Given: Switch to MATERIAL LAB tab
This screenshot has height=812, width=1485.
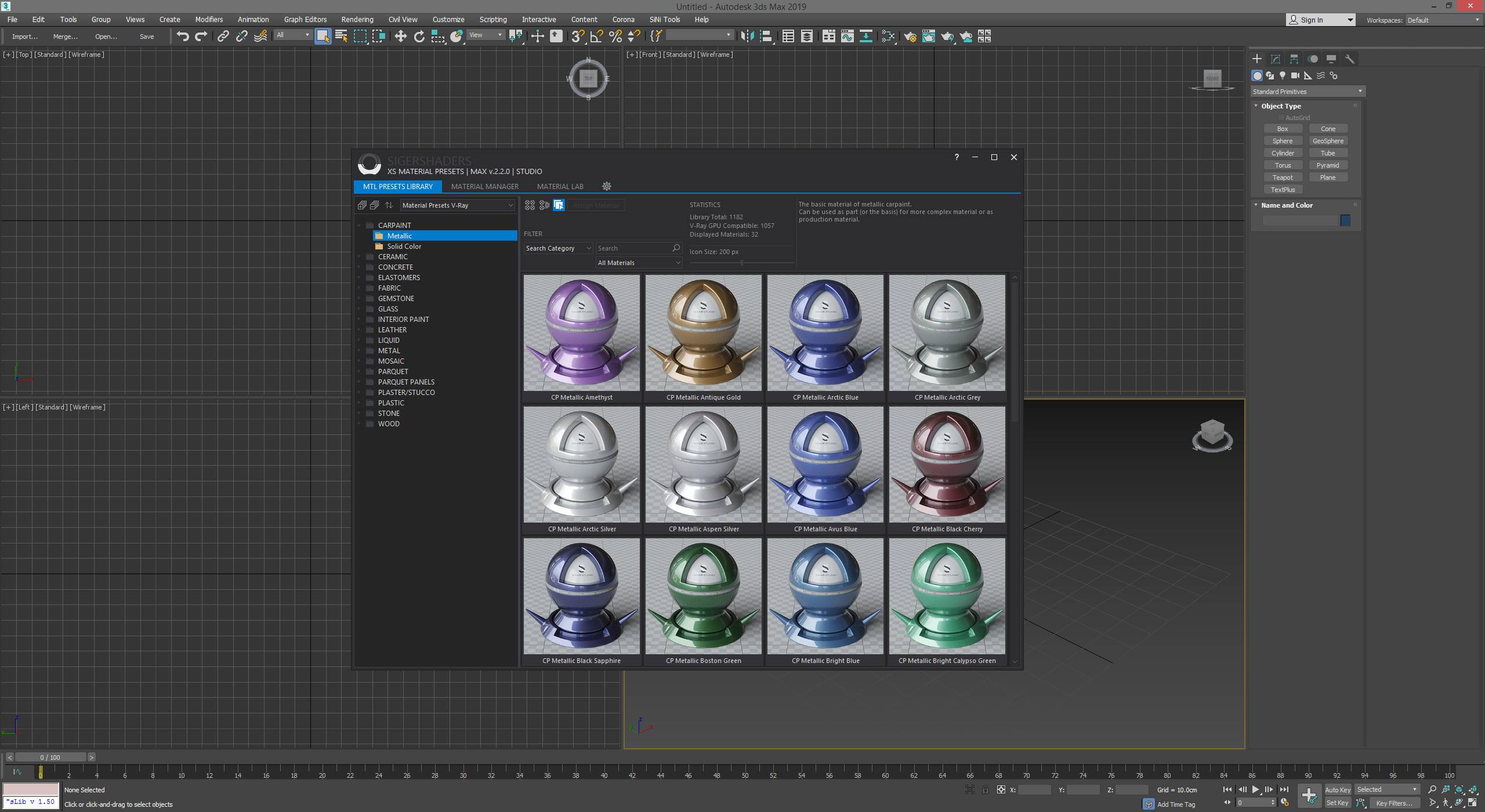Looking at the screenshot, I should click(x=560, y=186).
